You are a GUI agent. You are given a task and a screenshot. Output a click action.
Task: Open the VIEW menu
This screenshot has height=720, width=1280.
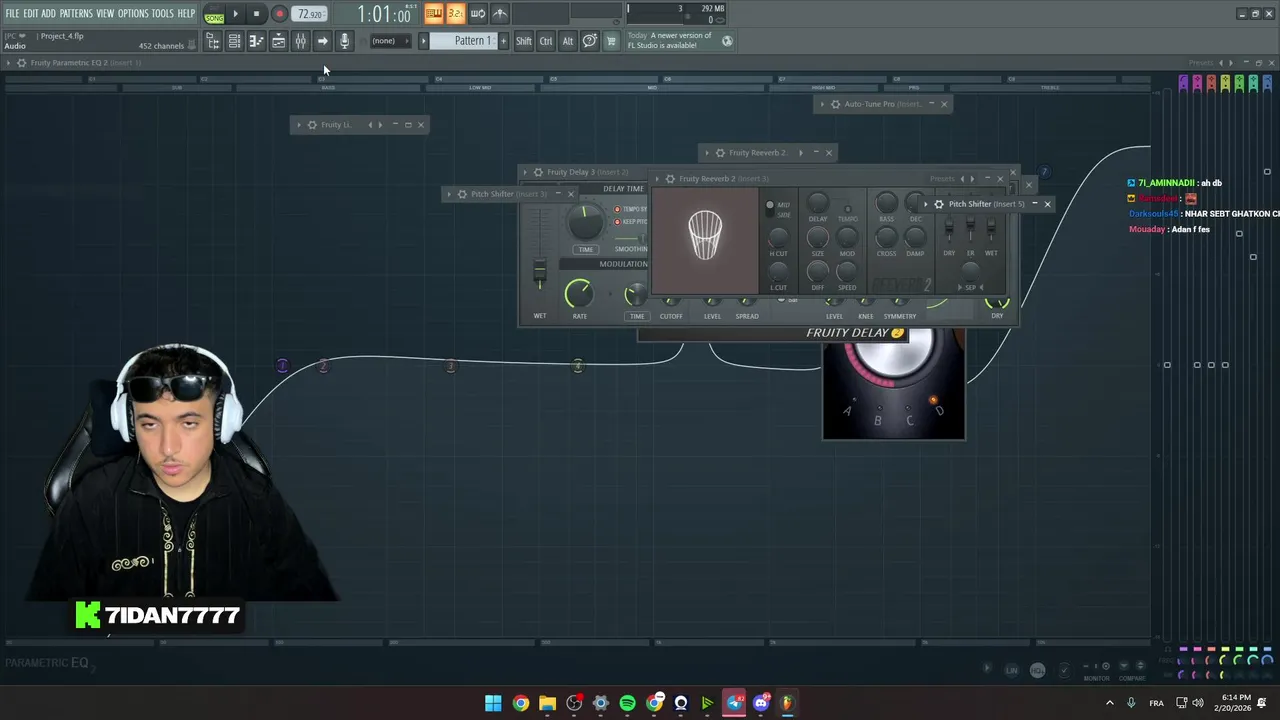pos(105,14)
